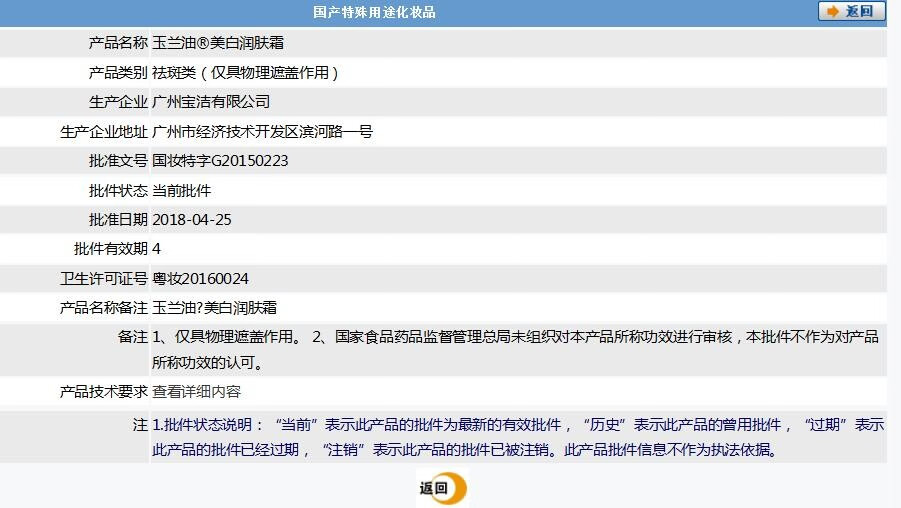
Task: Select product name 玉兰油®美白润肤霜
Action: tap(218, 43)
